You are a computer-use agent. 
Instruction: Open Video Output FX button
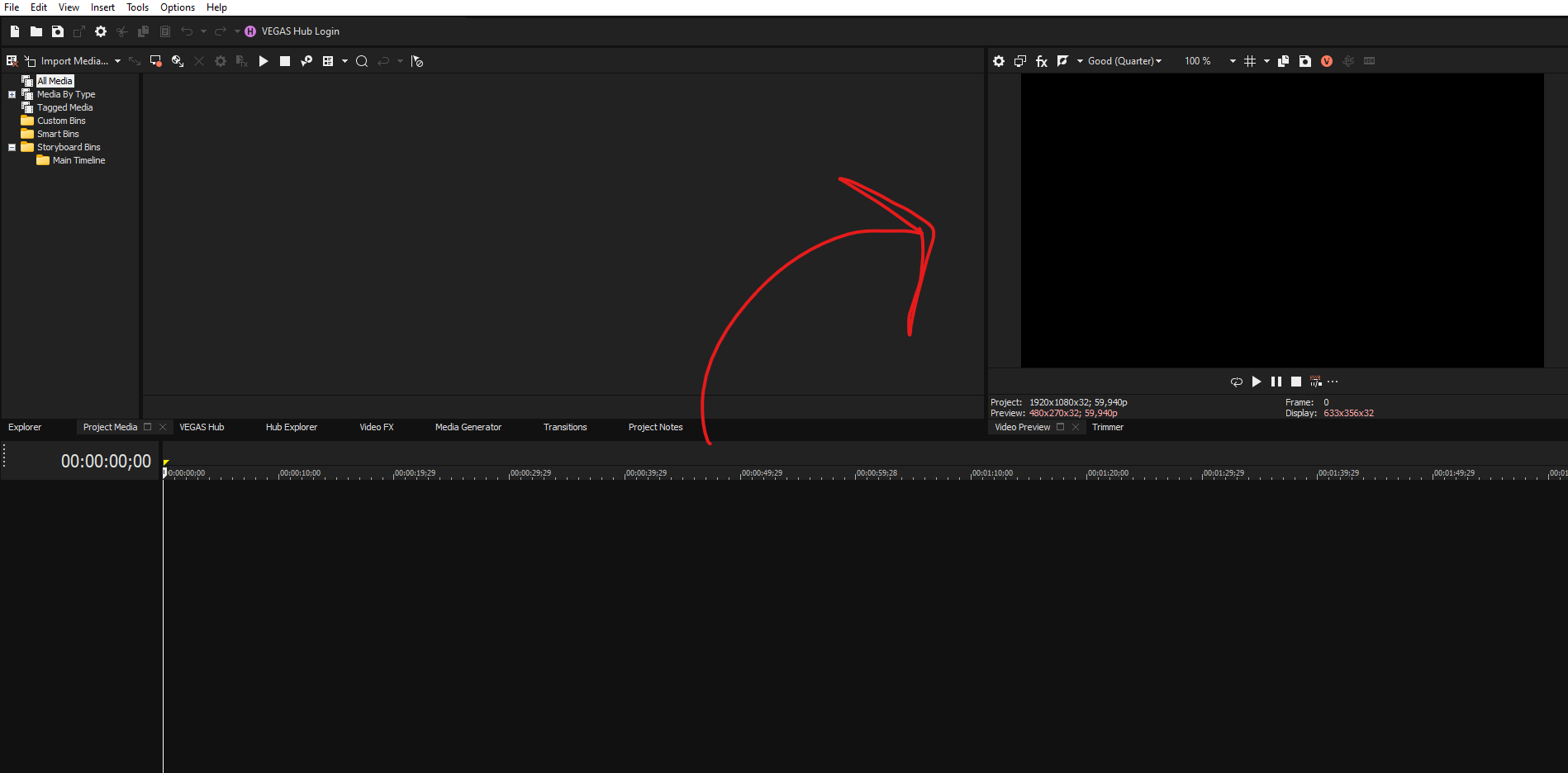tap(1042, 61)
